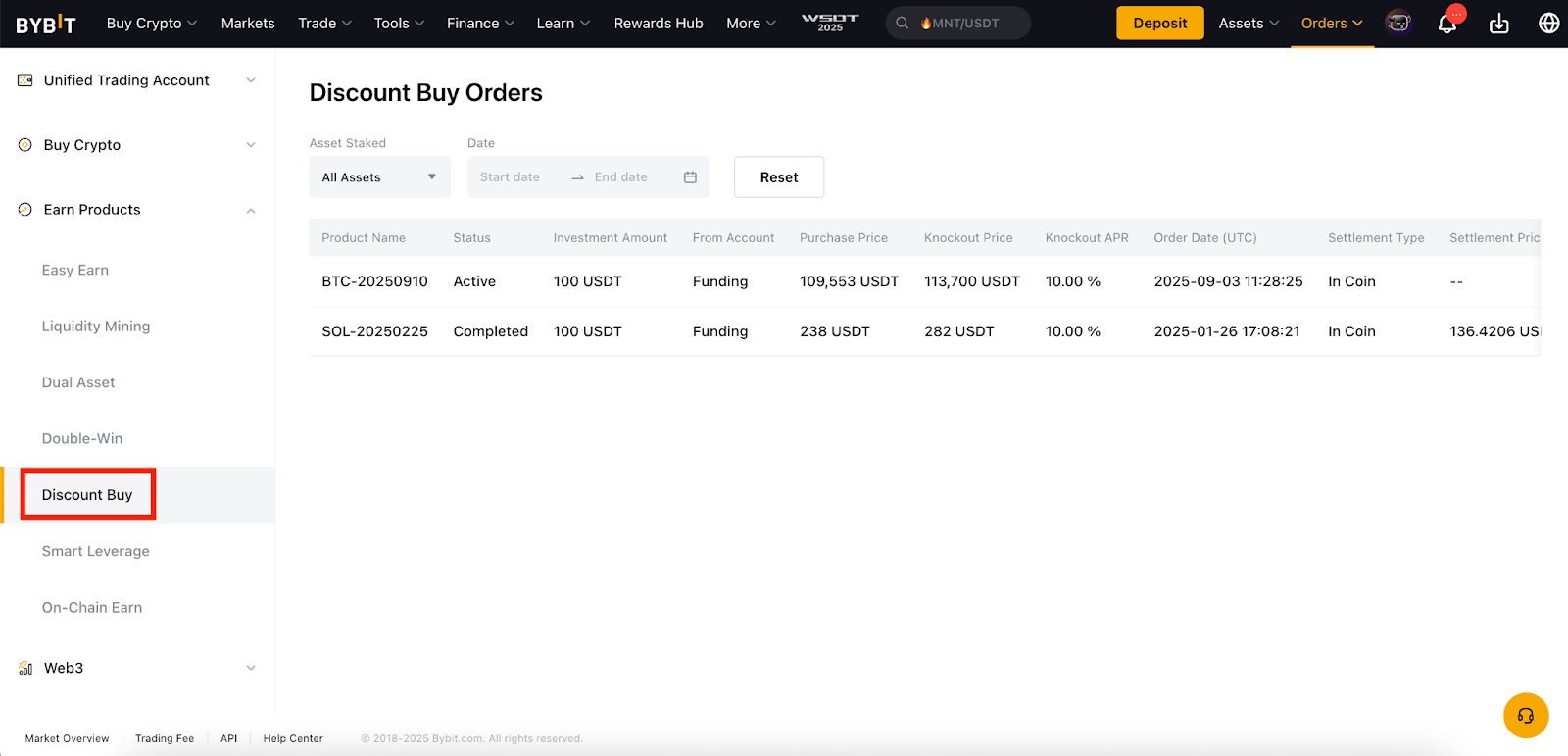Open the date picker calendar icon
This screenshot has height=756, width=1568.
click(x=690, y=177)
